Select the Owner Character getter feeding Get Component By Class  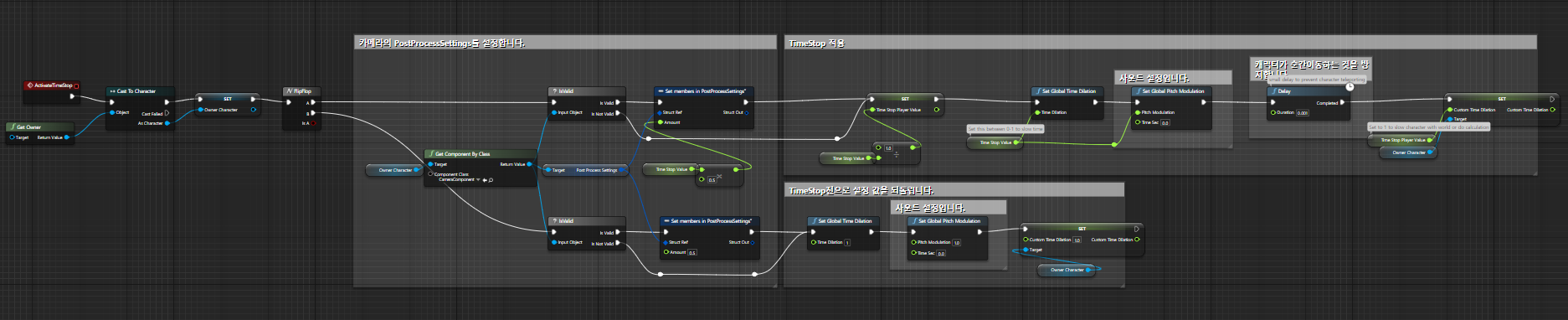click(394, 170)
